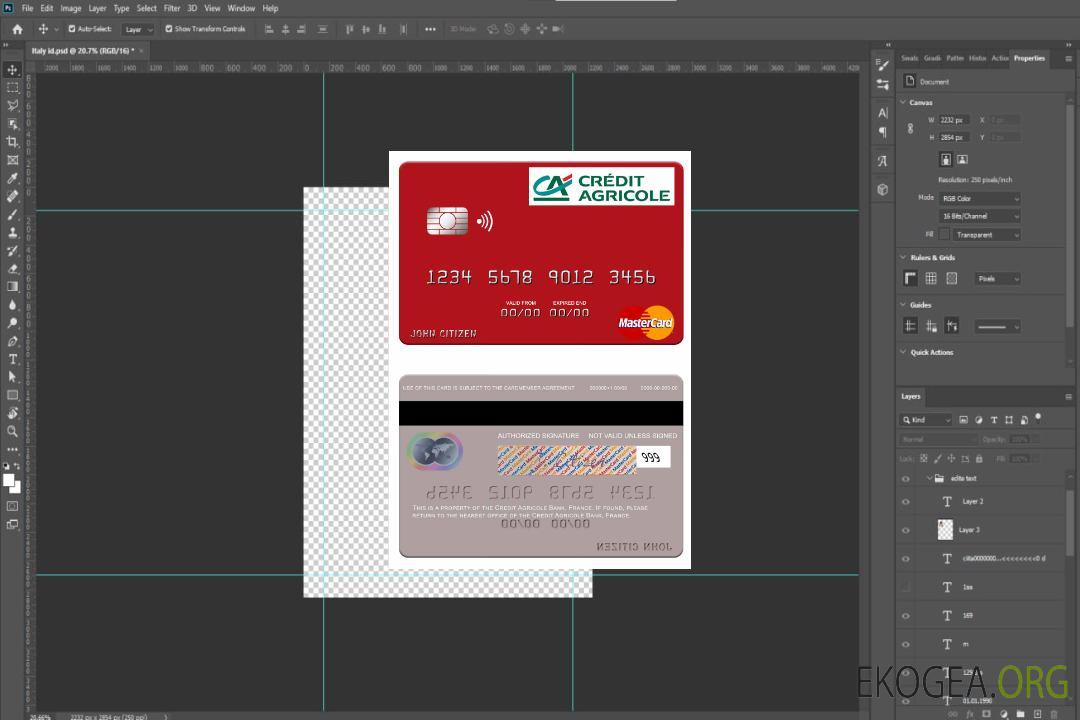Open the Character panel icon

coord(883,112)
